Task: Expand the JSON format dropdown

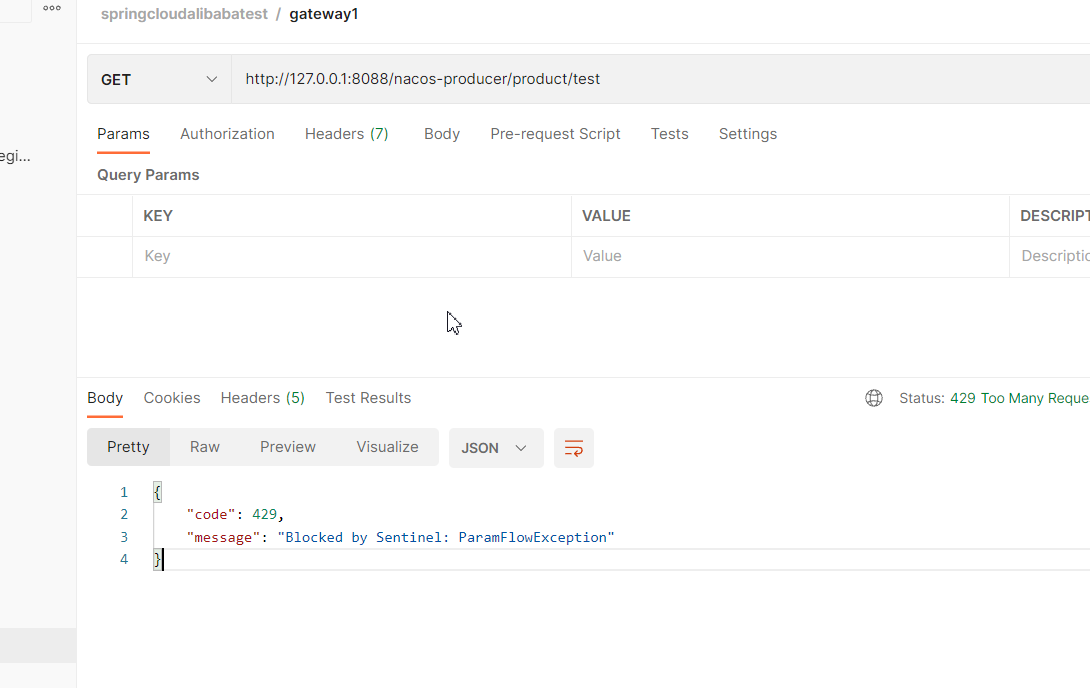Action: click(x=496, y=448)
